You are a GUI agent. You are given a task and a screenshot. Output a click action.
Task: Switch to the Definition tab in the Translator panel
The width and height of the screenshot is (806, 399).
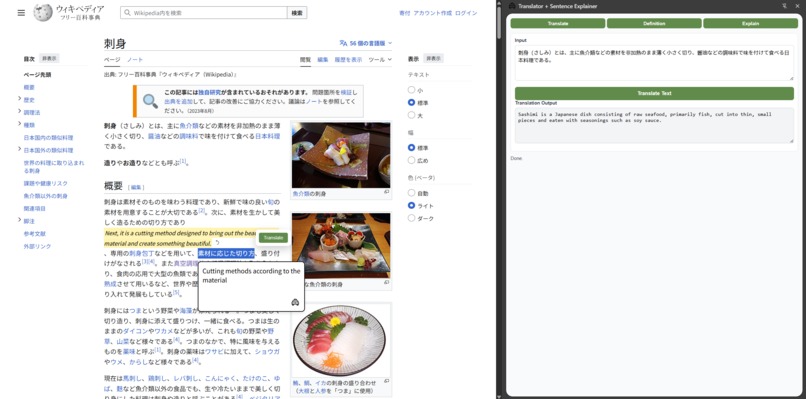pyautogui.click(x=654, y=24)
